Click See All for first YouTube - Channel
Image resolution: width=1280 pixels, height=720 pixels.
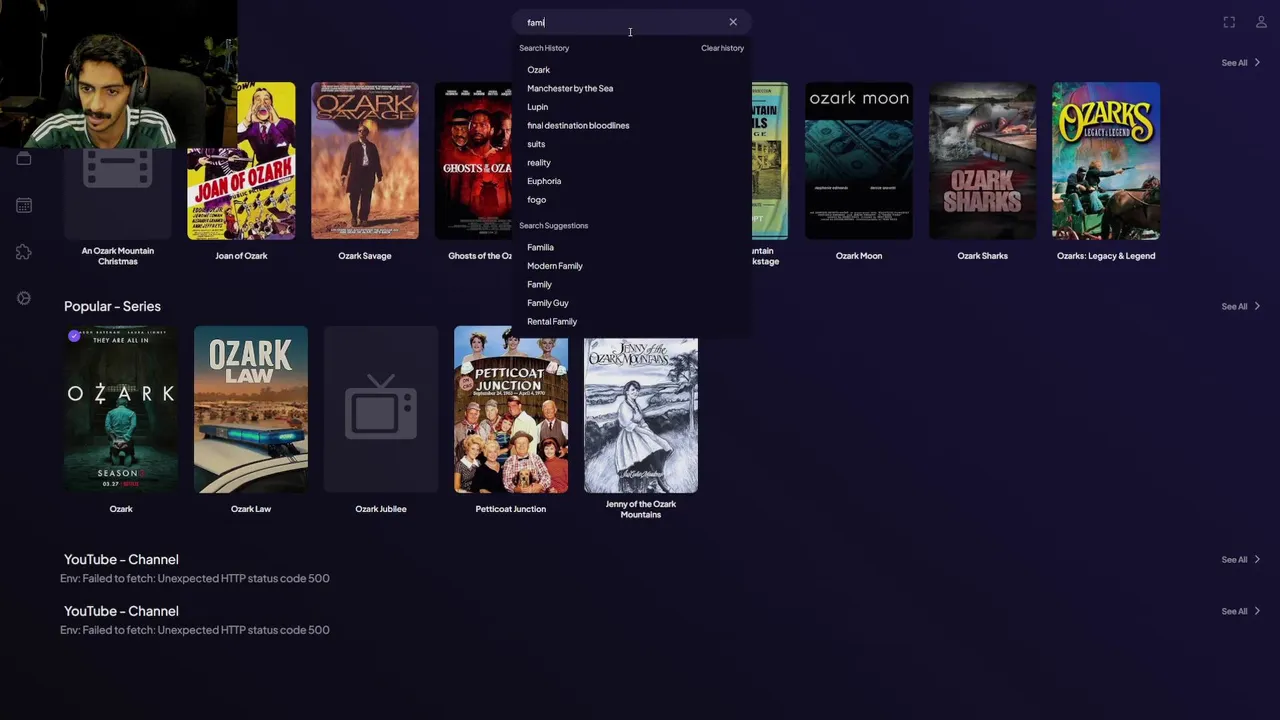click(1240, 560)
